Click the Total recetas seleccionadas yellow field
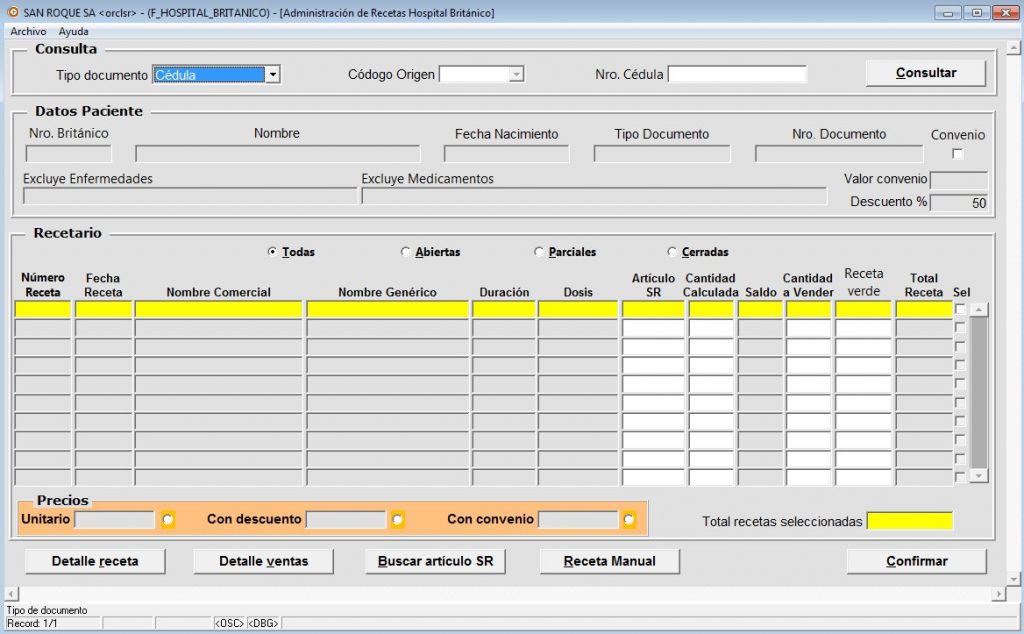The image size is (1024, 634). tap(910, 521)
